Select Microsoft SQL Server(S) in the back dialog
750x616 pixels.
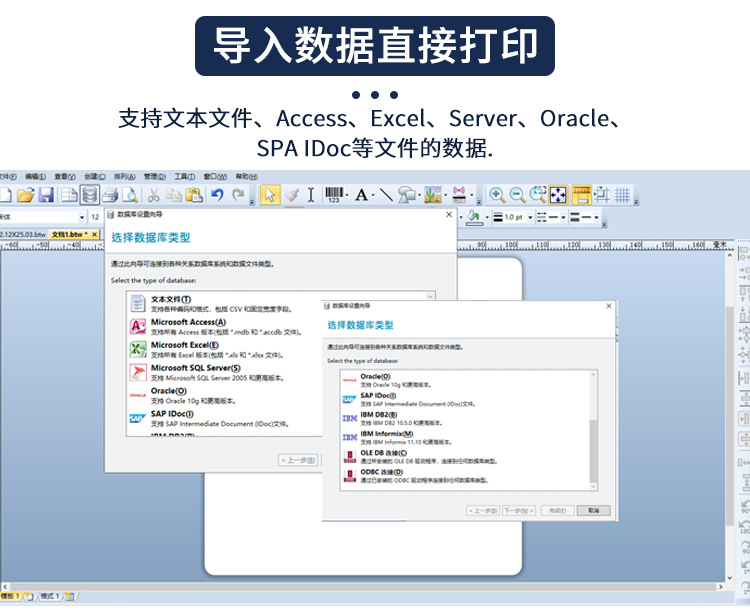coord(225,373)
